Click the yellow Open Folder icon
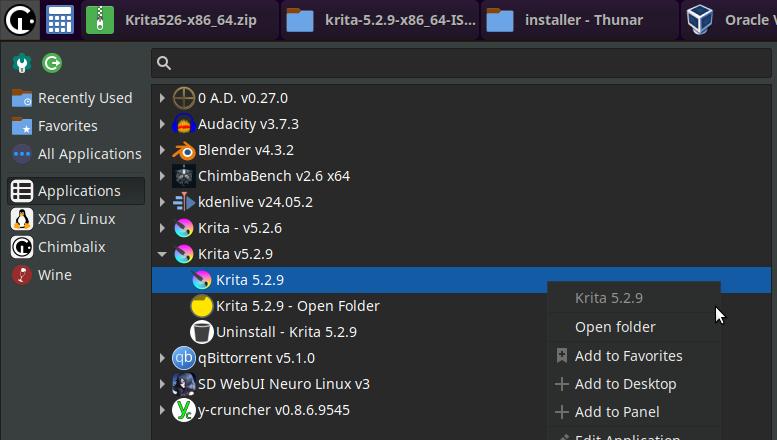This screenshot has width=777, height=440. coord(202,306)
